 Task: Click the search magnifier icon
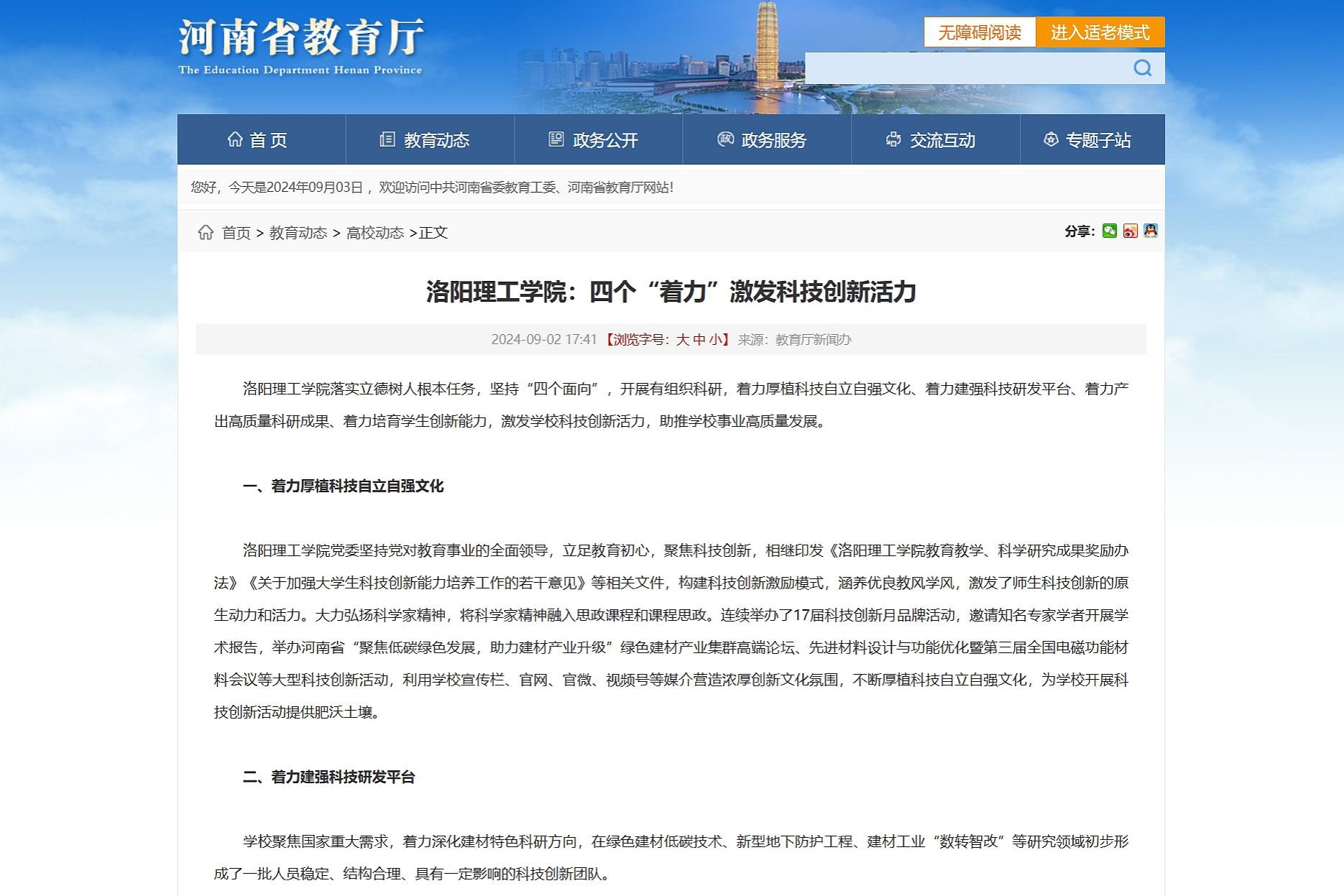[x=1142, y=68]
